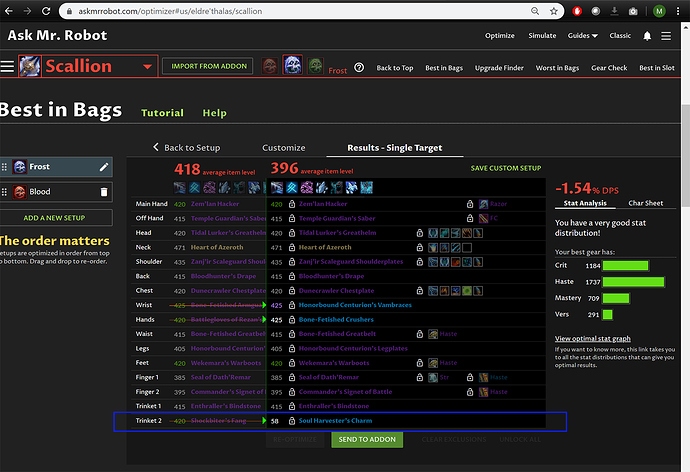Expand the Guides dropdown menu

click(x=583, y=36)
